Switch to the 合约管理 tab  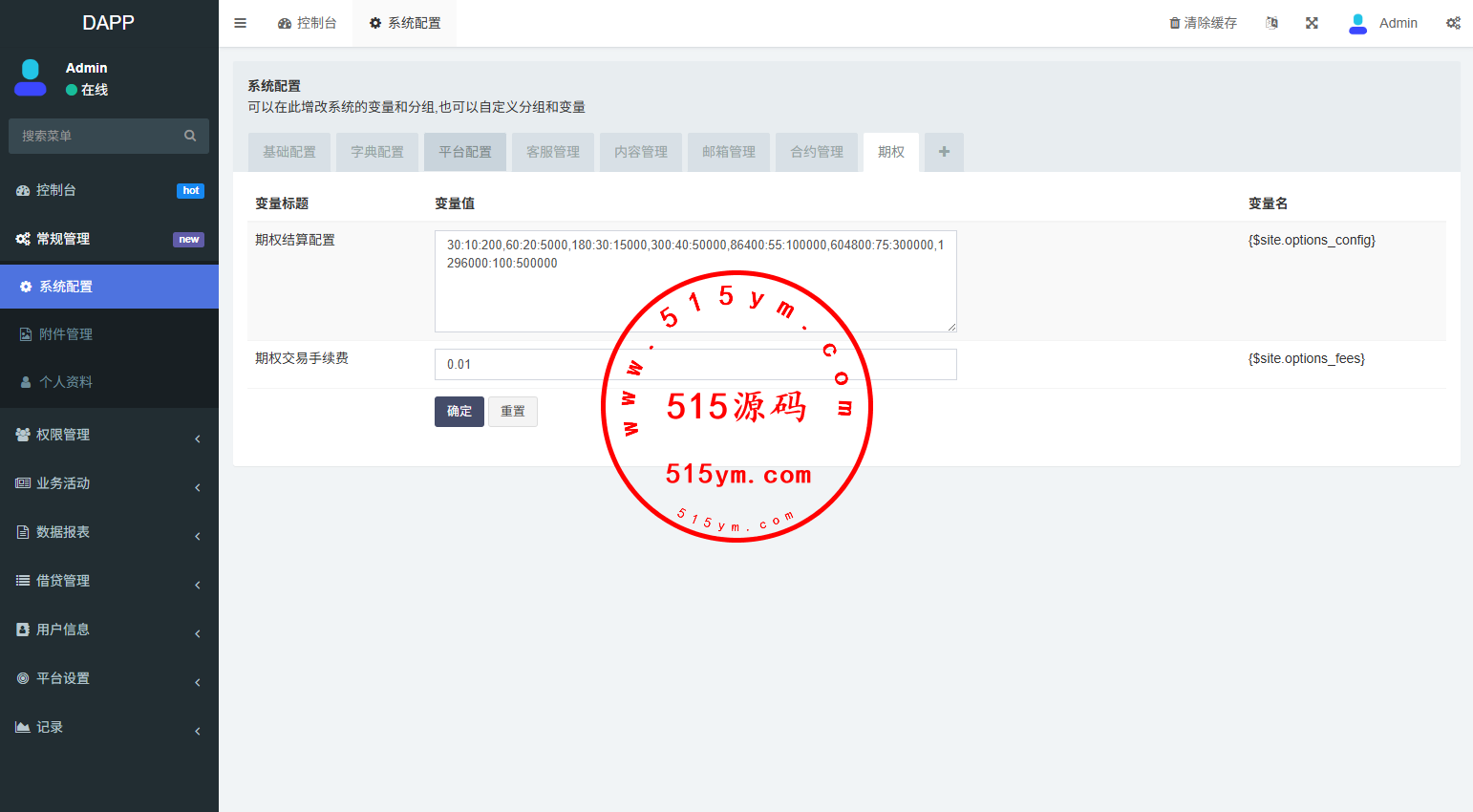(x=817, y=152)
